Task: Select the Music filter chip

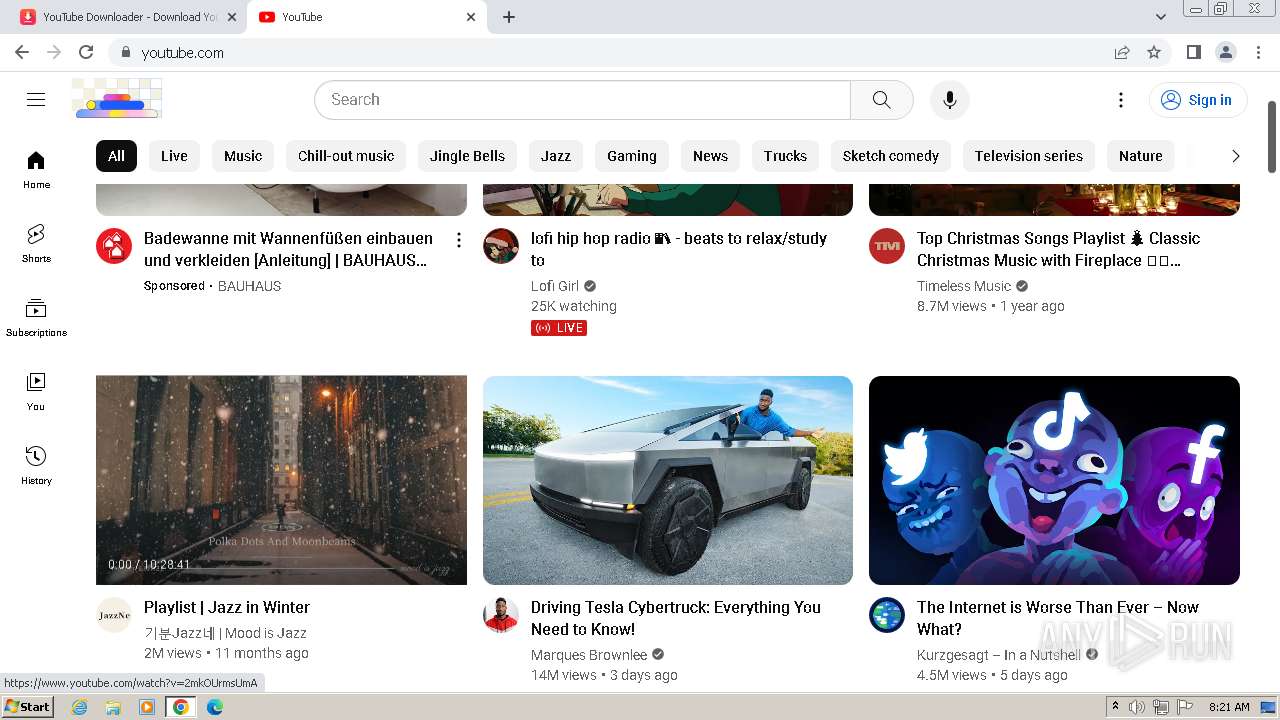Action: [243, 156]
